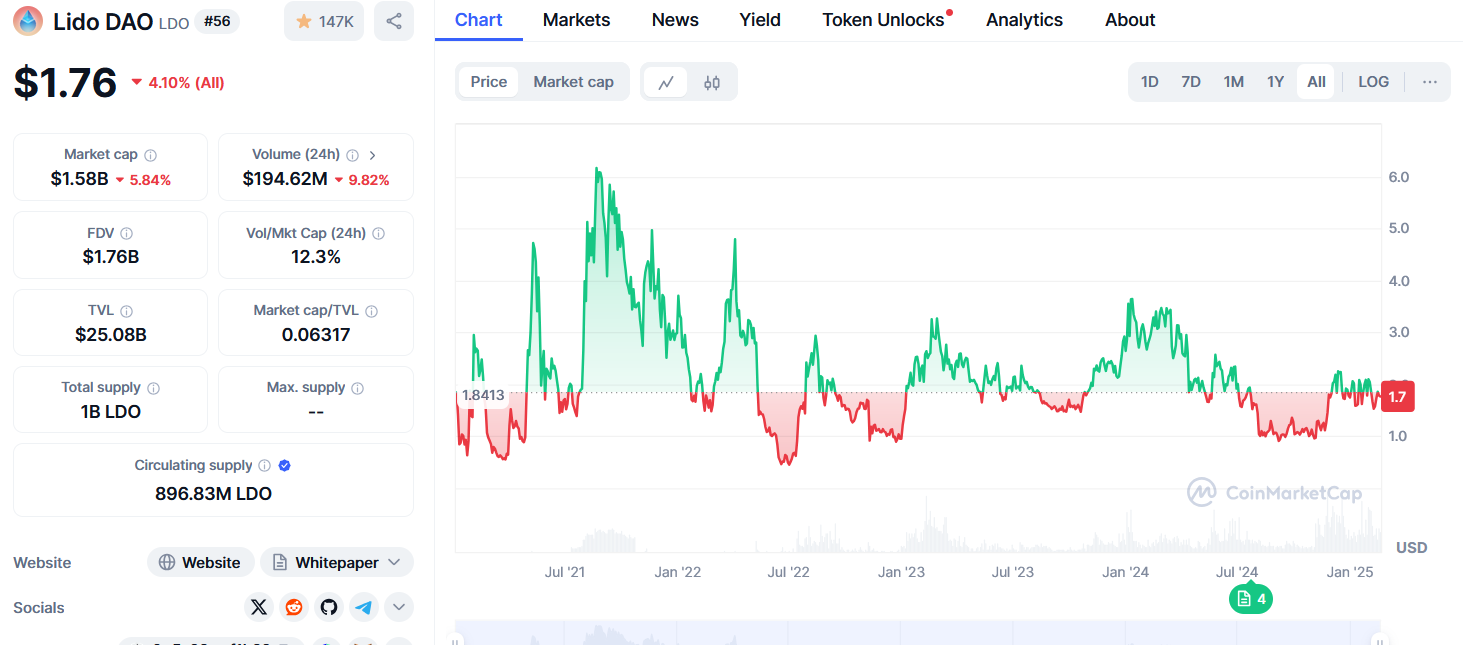
Task: Select the 1Y time range
Action: (x=1275, y=82)
